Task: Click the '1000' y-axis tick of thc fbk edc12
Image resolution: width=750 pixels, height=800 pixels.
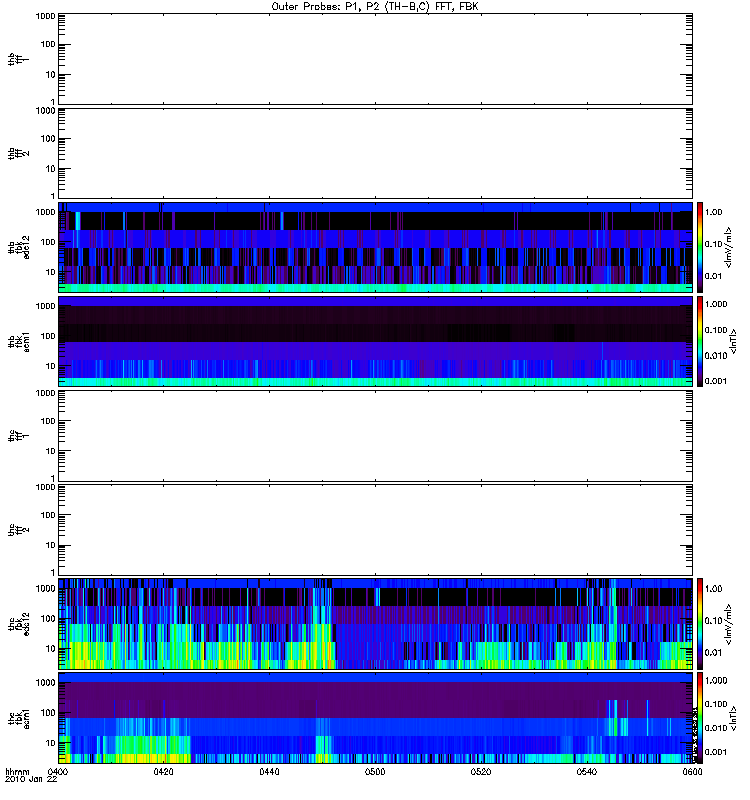Action: 45,588
